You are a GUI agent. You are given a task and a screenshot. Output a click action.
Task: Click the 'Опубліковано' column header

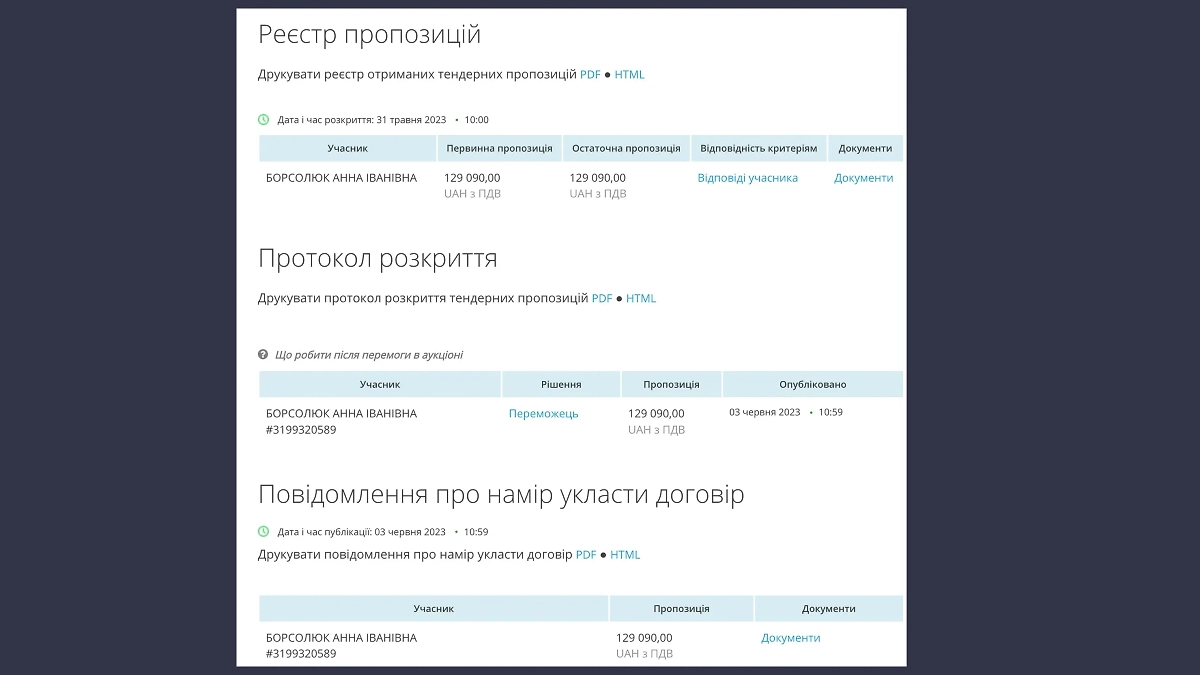coord(813,383)
